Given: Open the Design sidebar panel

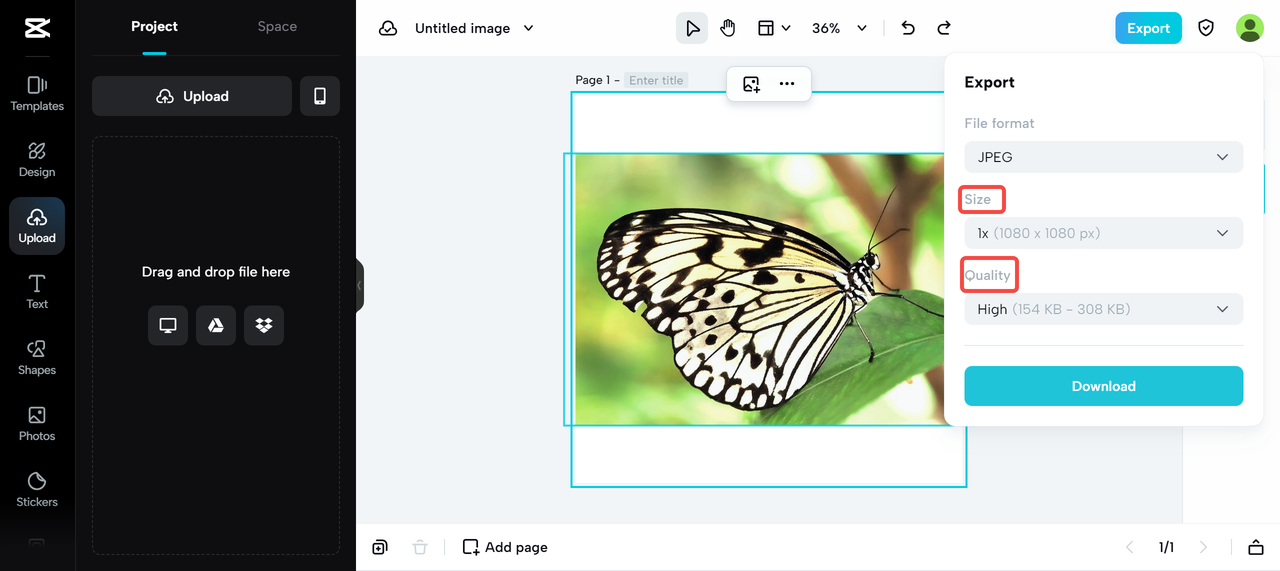Looking at the screenshot, I should 37,160.
